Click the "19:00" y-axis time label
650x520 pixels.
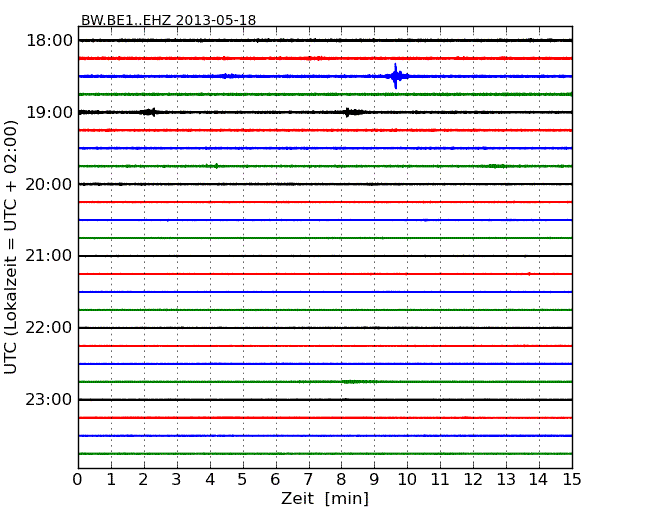(x=49, y=112)
